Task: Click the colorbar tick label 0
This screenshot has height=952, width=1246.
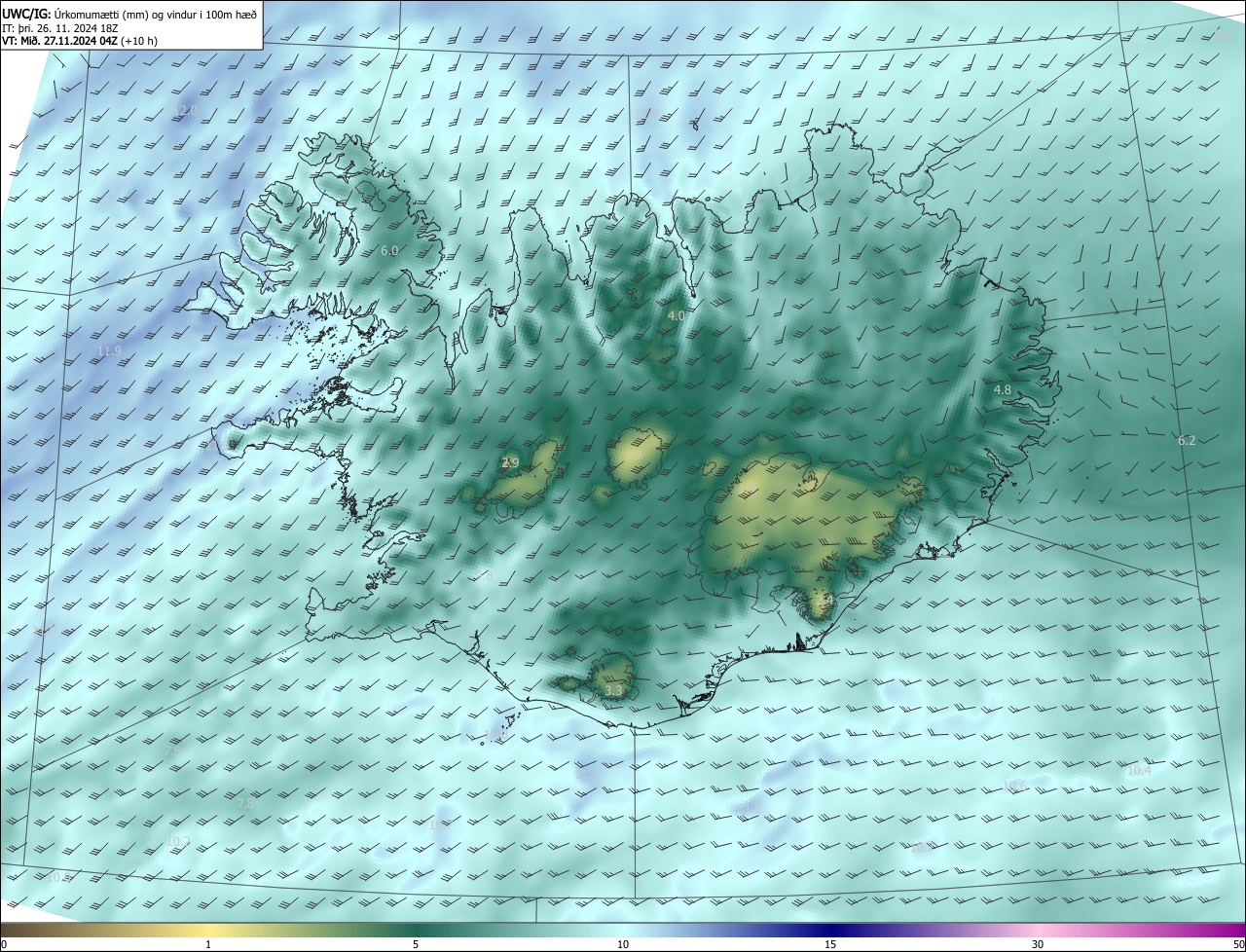Action: coord(4,944)
